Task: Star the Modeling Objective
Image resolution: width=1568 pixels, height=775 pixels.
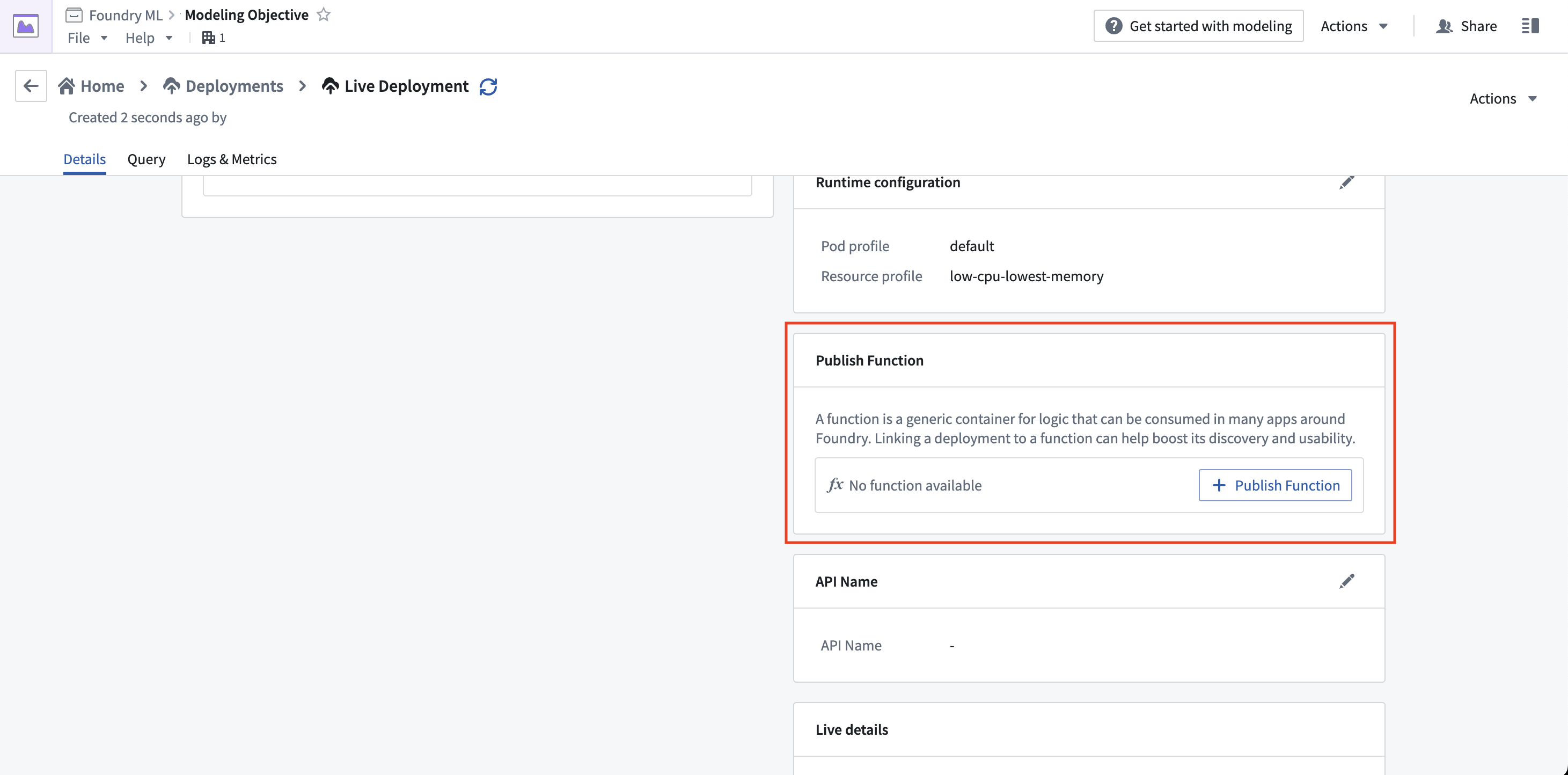Action: [325, 14]
